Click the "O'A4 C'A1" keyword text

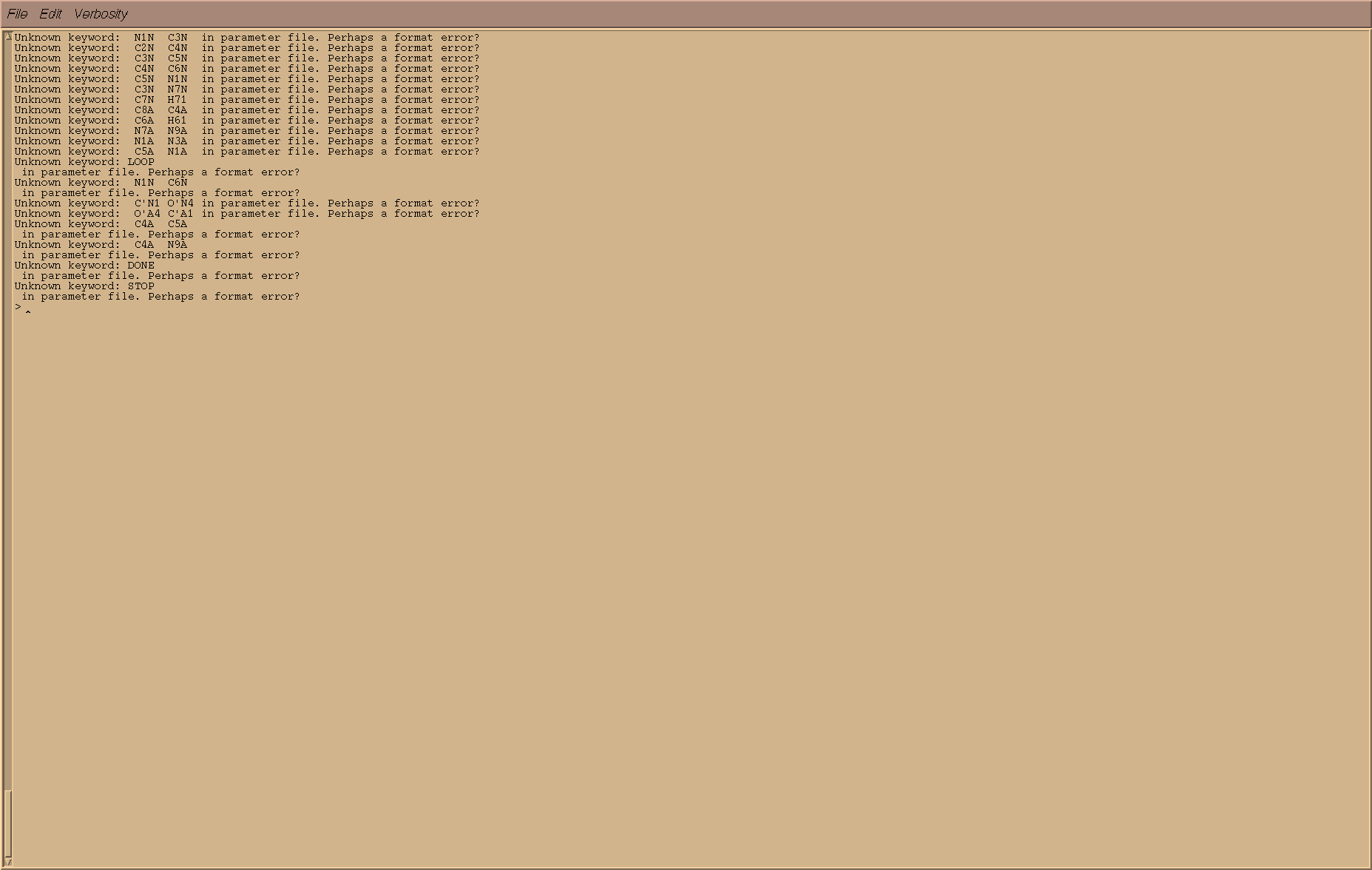pos(163,214)
